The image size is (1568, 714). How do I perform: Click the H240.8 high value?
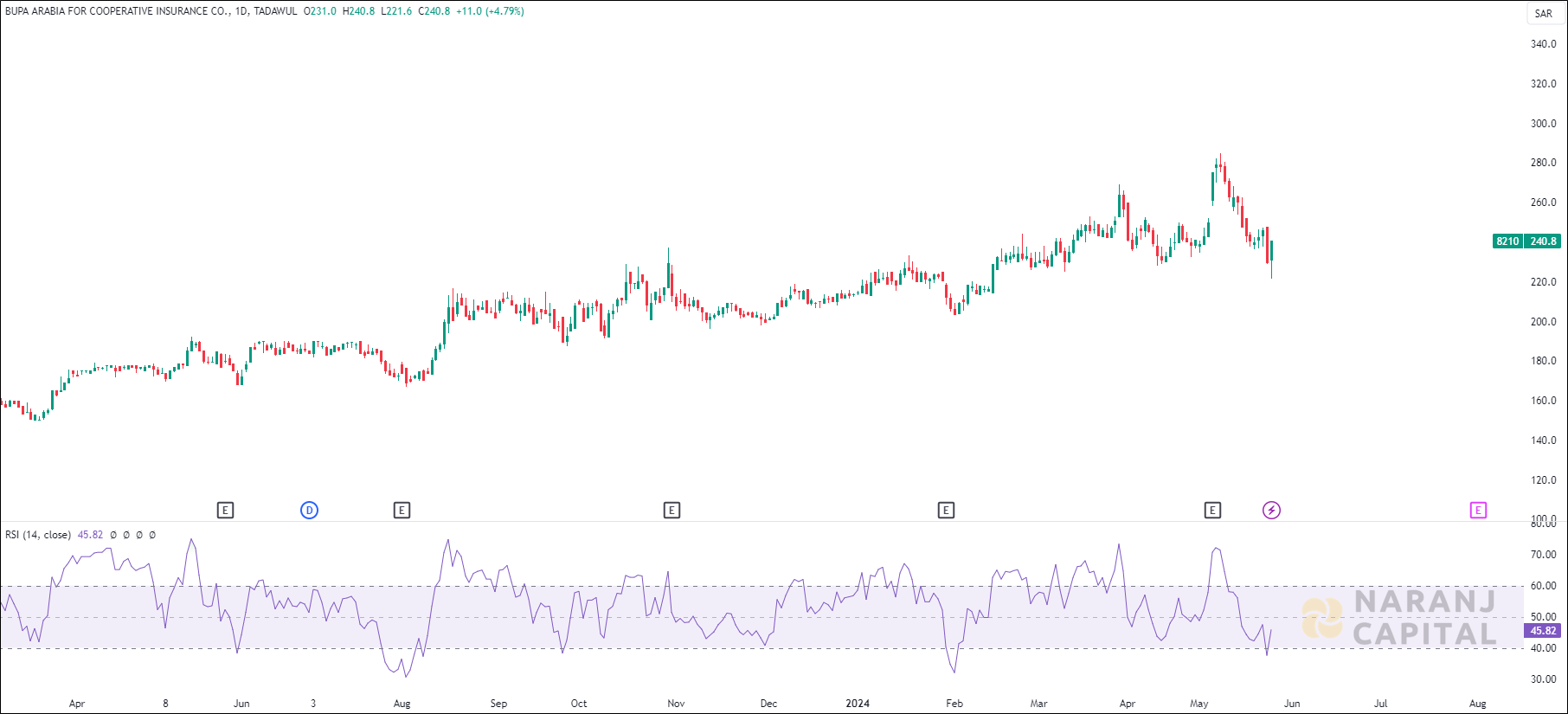pos(358,11)
